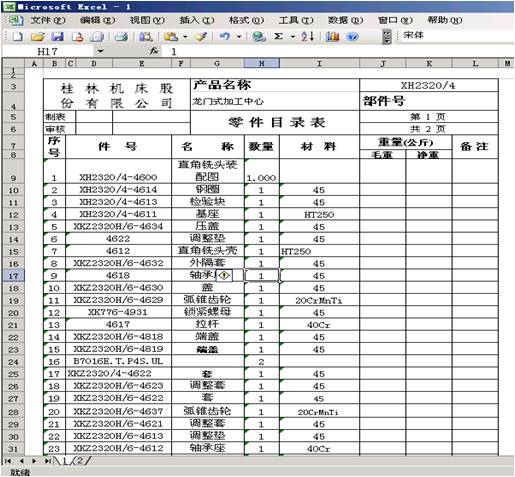This screenshot has width=515, height=477.
Task: Expand the Name Box dropdown arrow
Action: [100, 51]
